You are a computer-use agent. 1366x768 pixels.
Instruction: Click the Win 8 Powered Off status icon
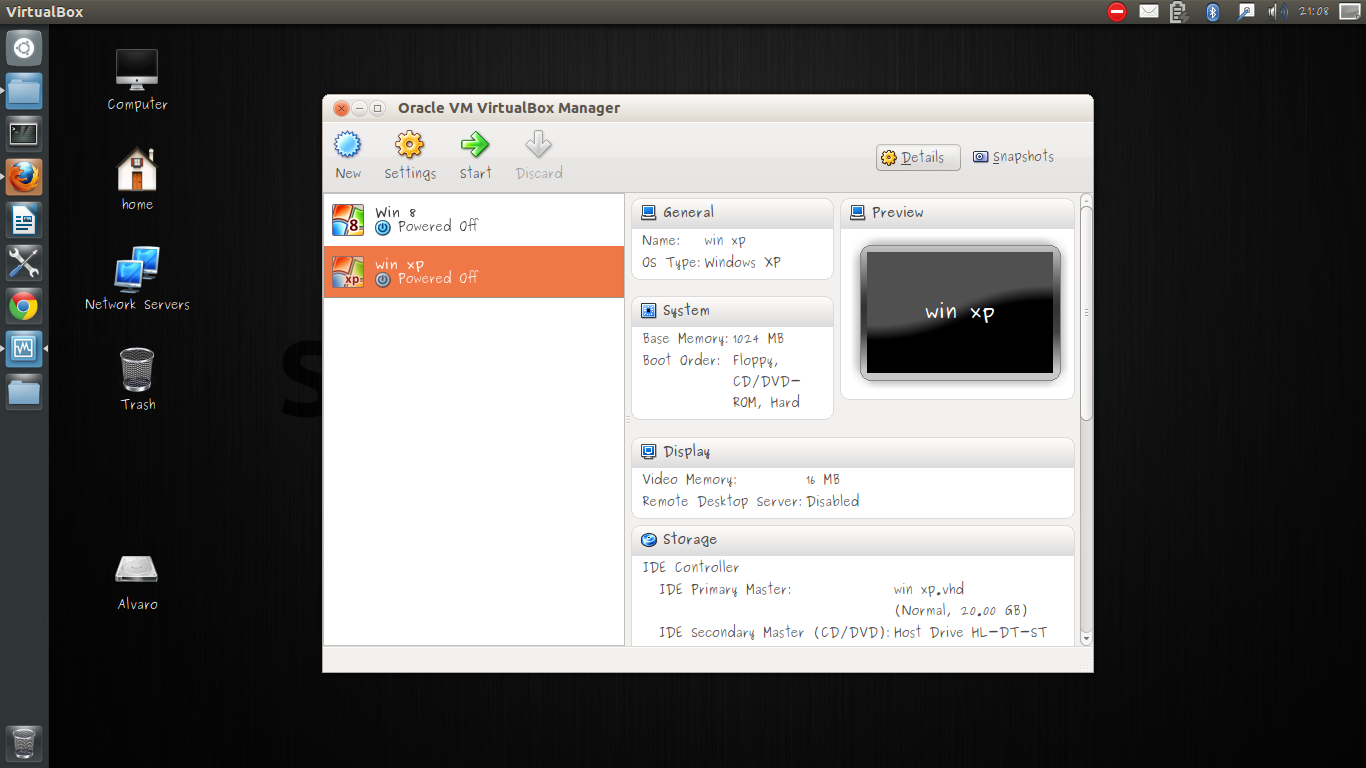pyautogui.click(x=383, y=228)
